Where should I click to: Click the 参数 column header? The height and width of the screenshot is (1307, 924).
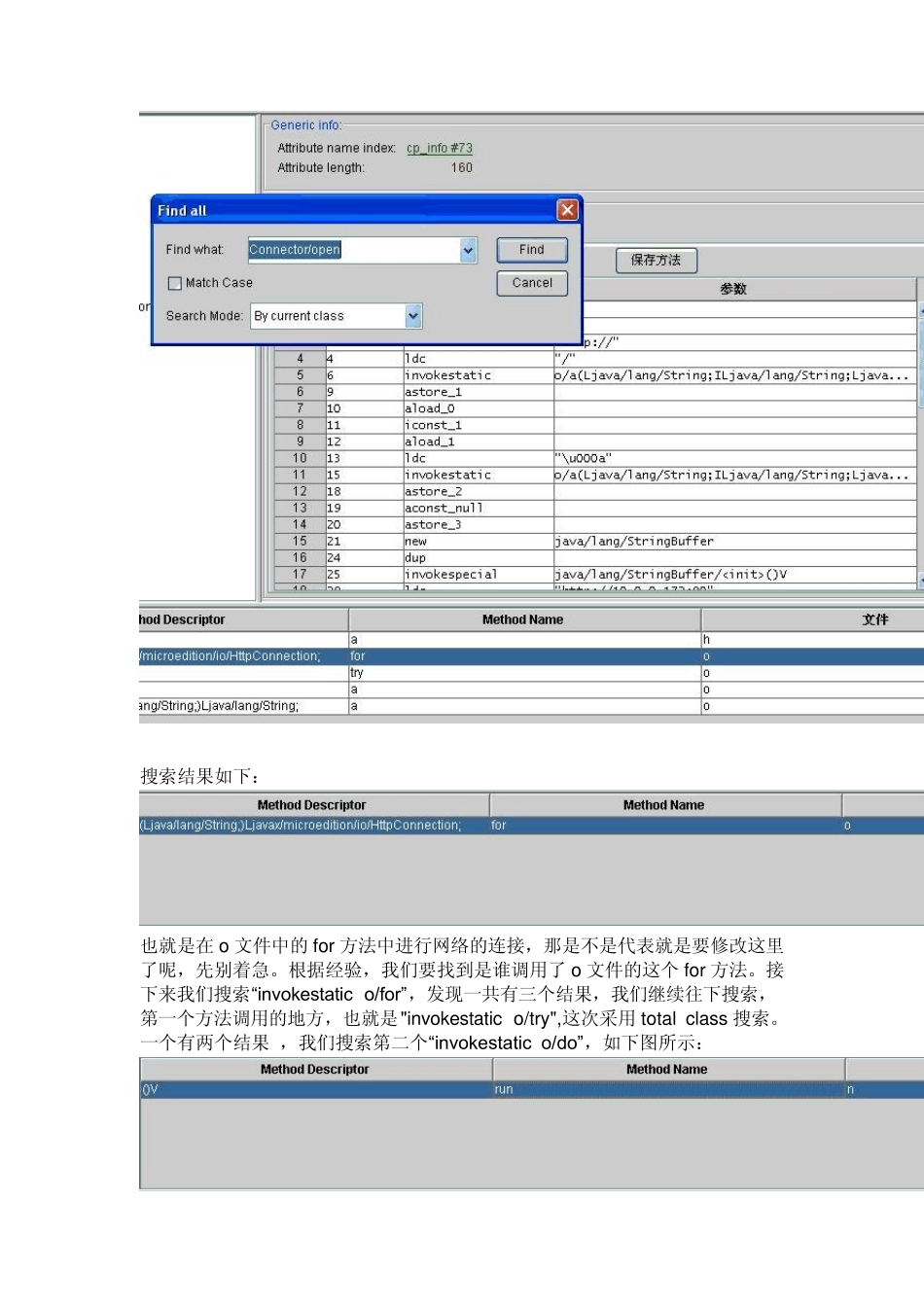[x=734, y=289]
